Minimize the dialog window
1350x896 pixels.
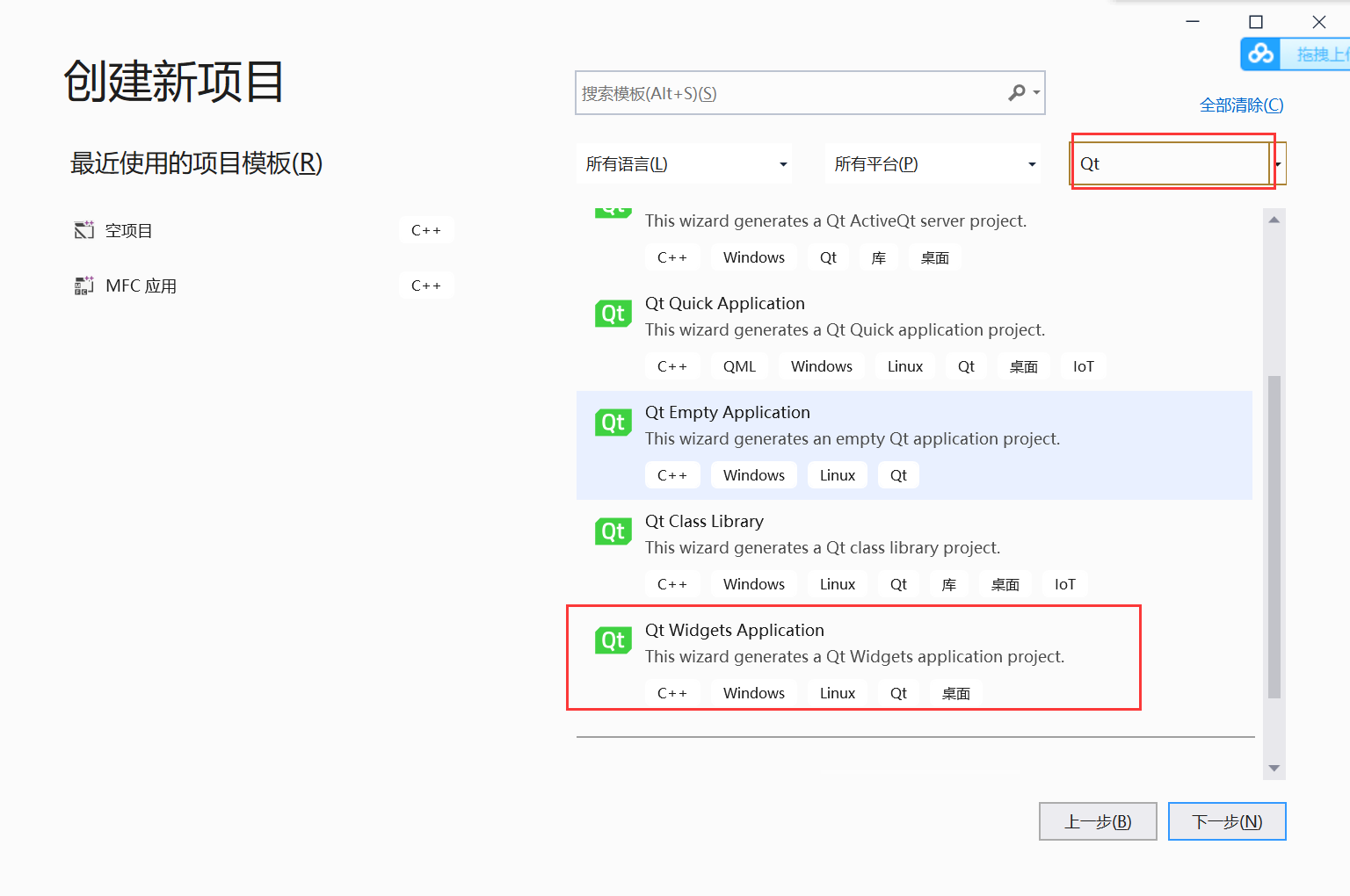[x=1193, y=22]
